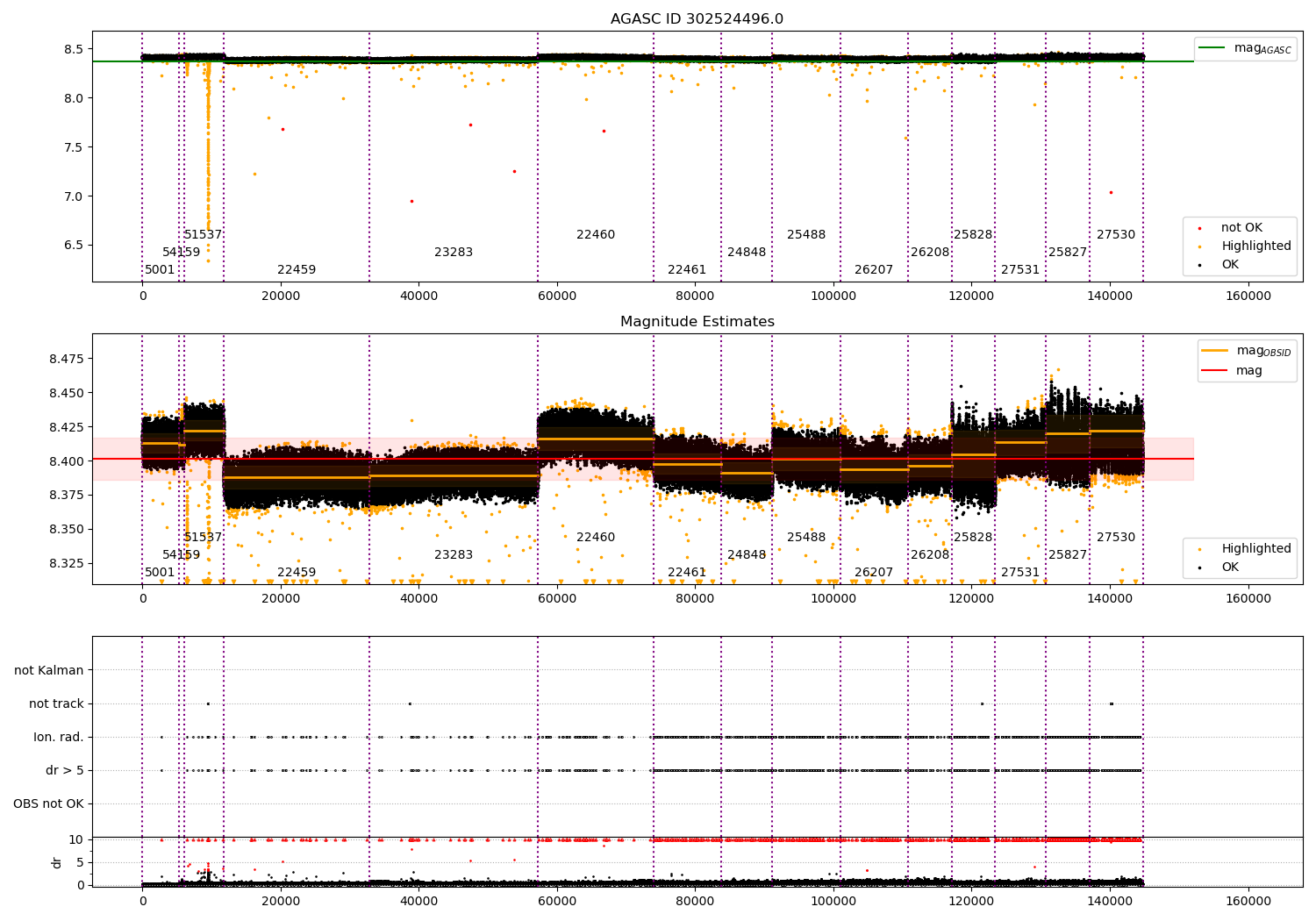Click the 'AGASC ID 302524496.0' plot title
This screenshot has height=921, width=1316.
tap(697, 19)
